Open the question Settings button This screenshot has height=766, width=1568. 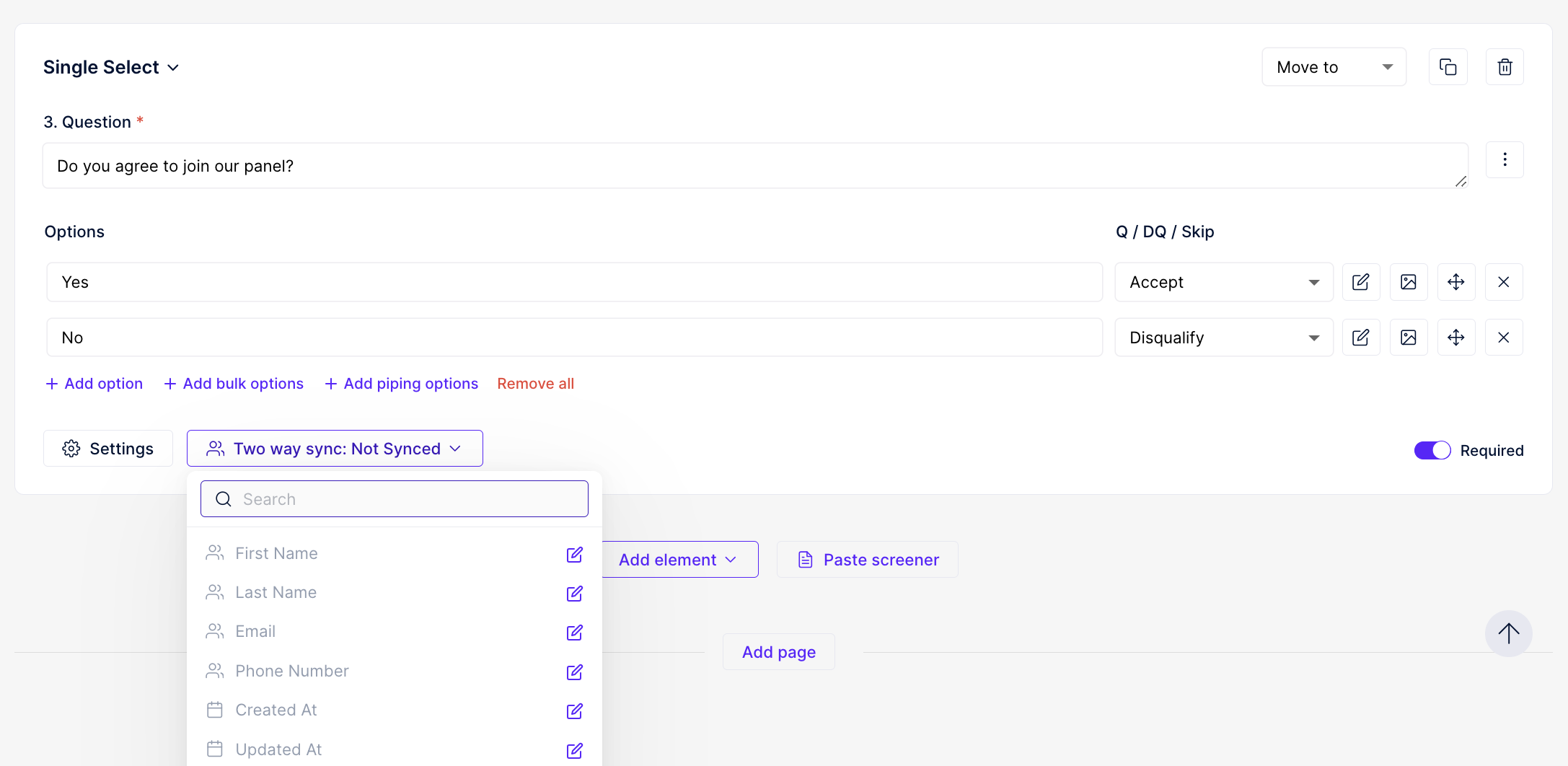108,449
